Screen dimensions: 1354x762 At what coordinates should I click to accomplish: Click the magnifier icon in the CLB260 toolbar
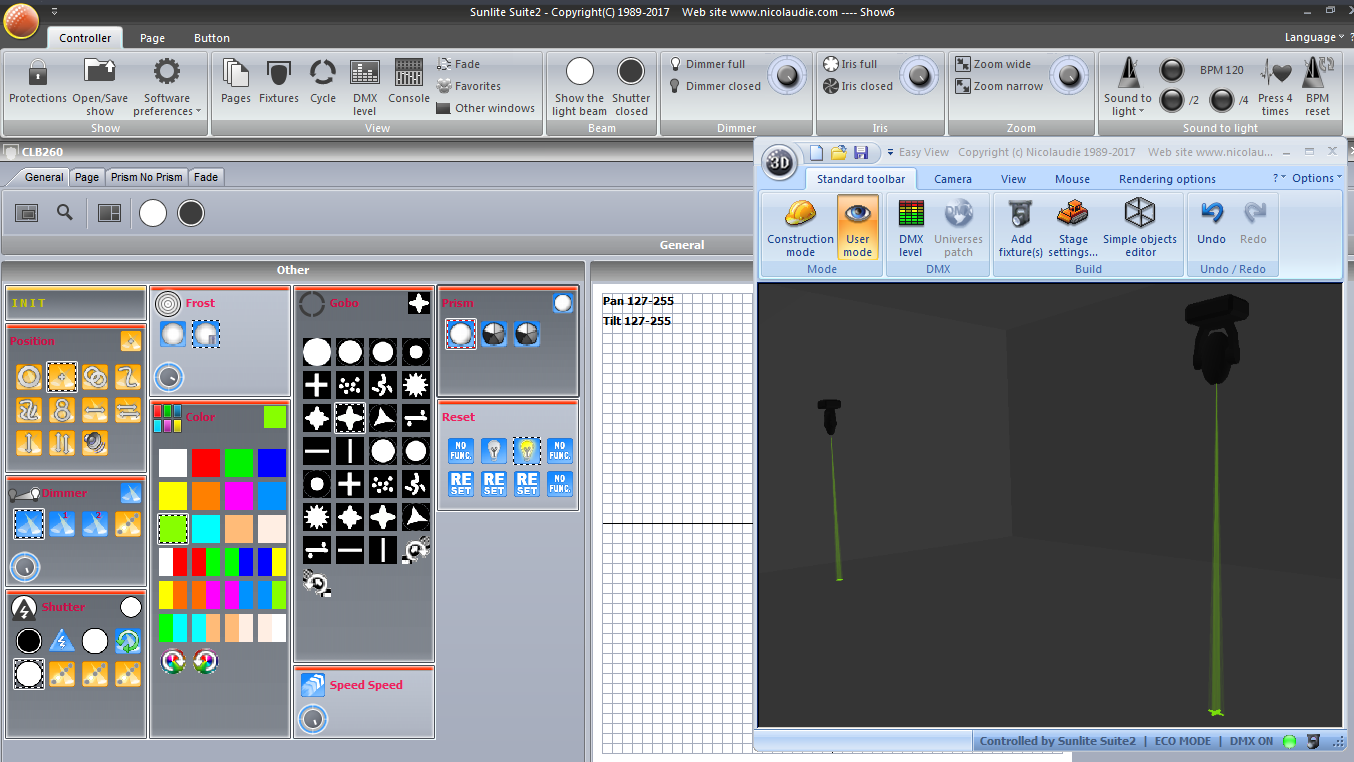click(64, 212)
